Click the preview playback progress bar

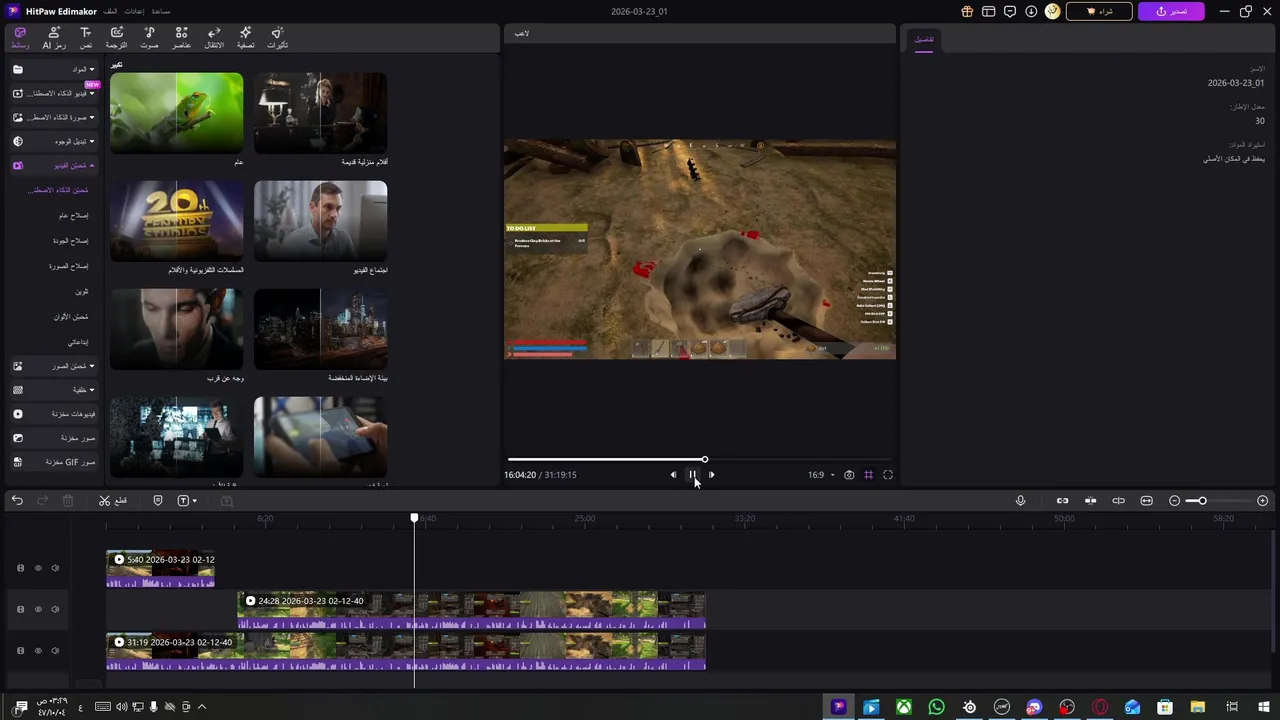point(700,460)
